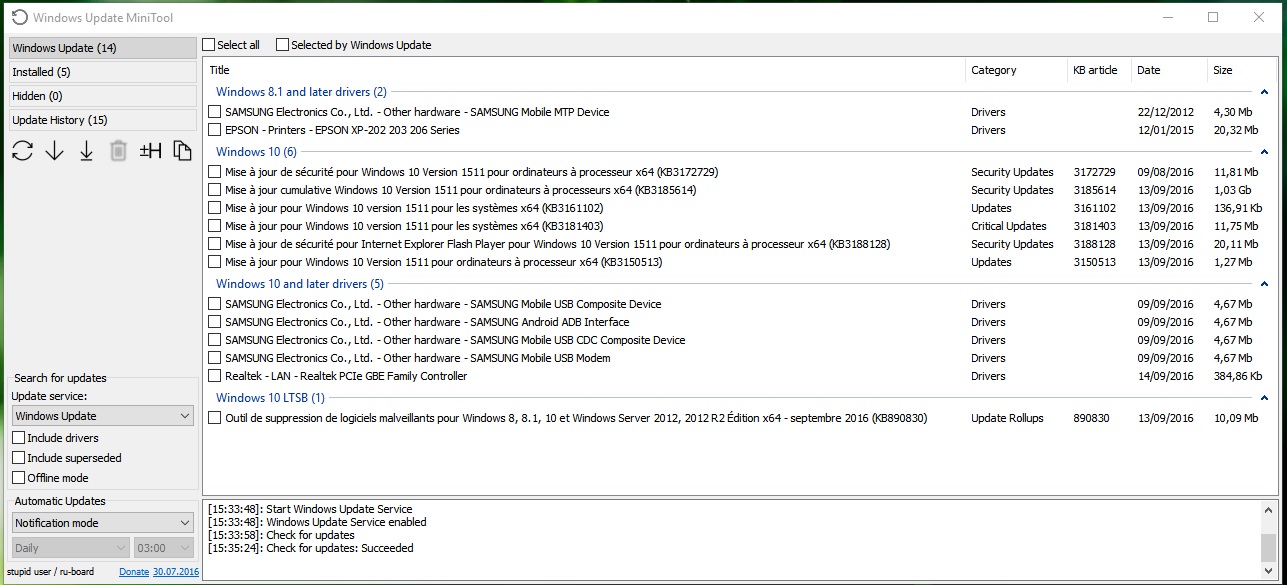Image resolution: width=1287 pixels, height=585 pixels.
Task: Tick the SAMSUNG Mobile USB Modem checkbox
Action: [x=214, y=358]
